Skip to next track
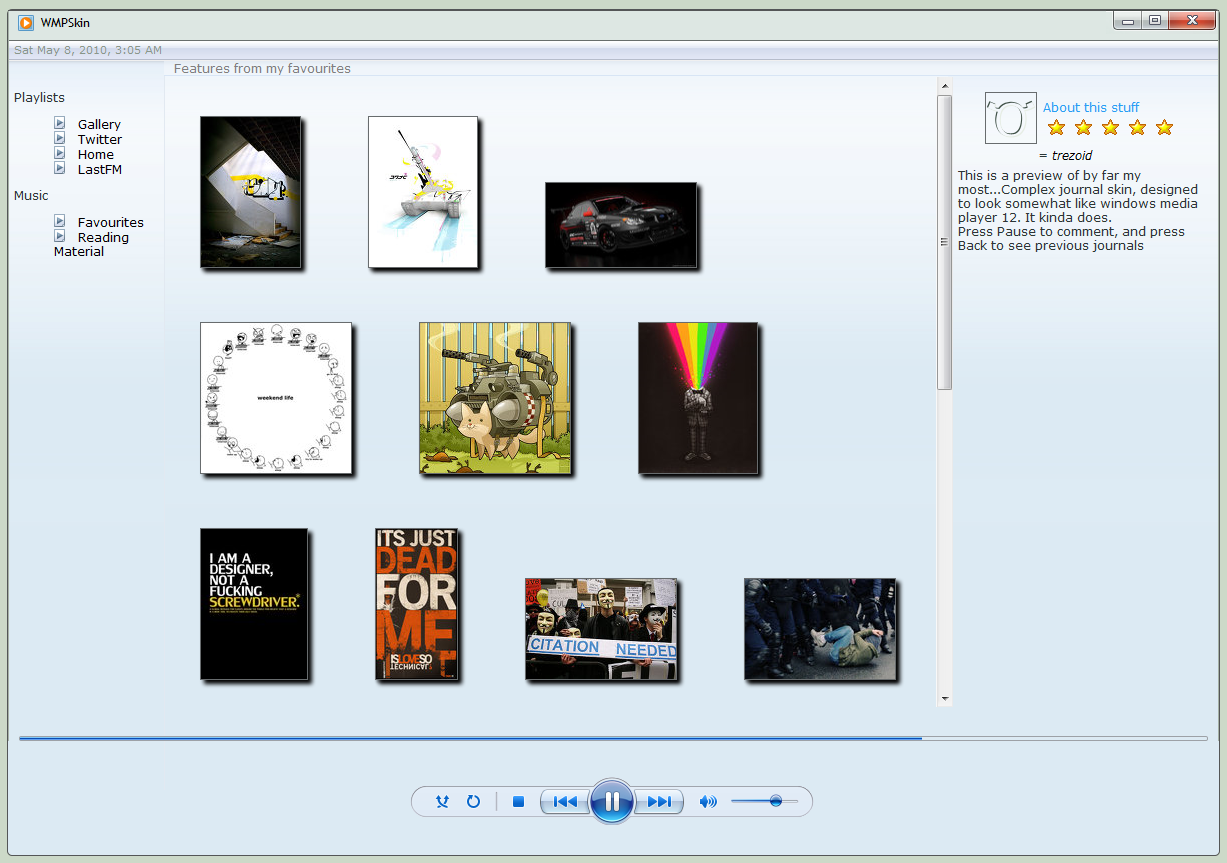1227x863 pixels. [659, 801]
